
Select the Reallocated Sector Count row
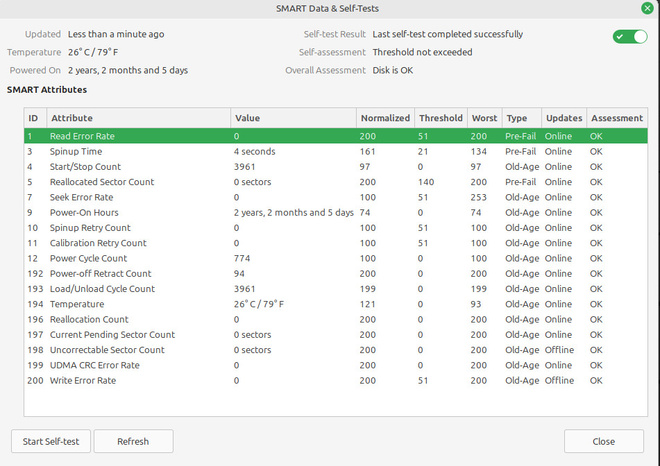[x=335, y=182]
